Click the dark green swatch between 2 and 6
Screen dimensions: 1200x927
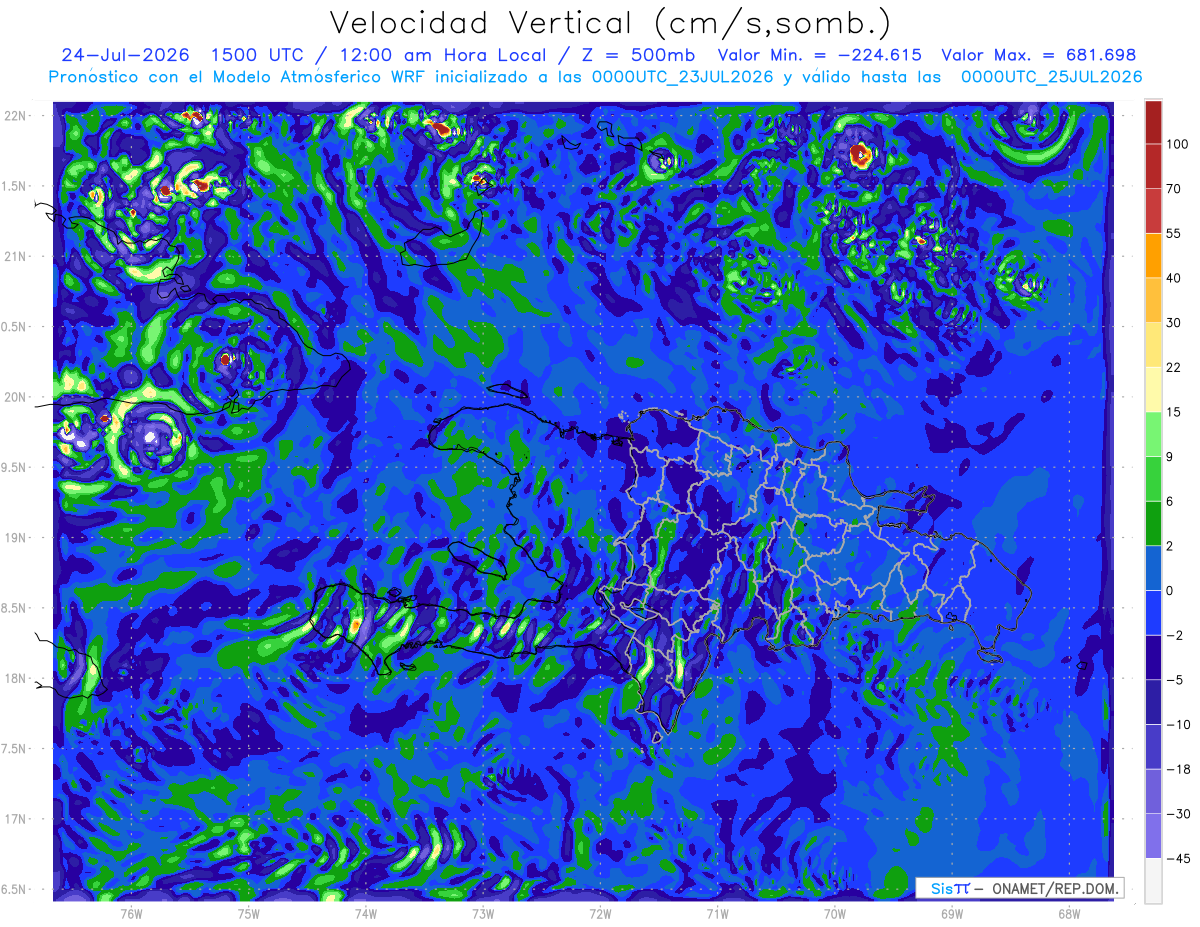(1153, 523)
